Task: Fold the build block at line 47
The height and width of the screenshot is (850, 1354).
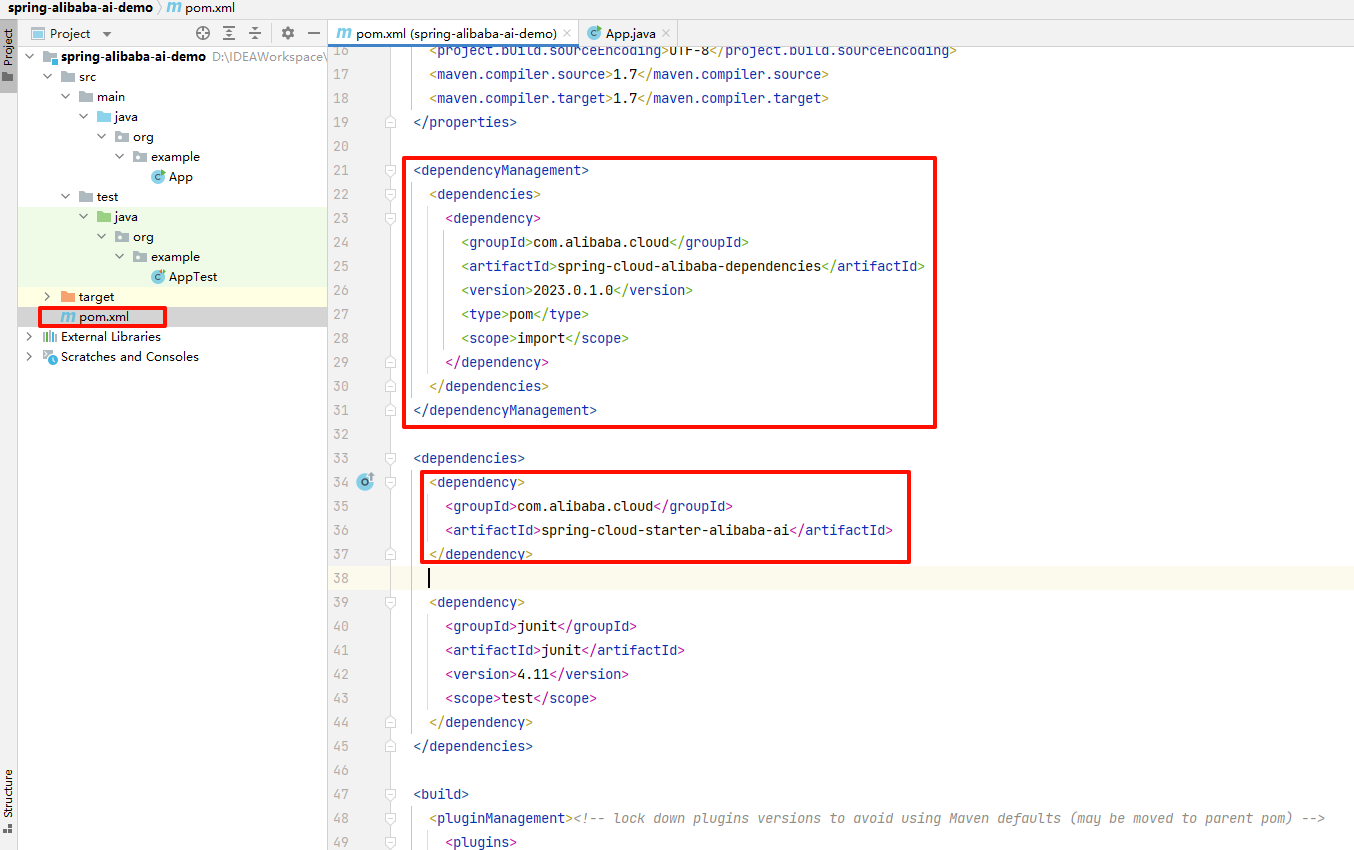Action: point(391,794)
